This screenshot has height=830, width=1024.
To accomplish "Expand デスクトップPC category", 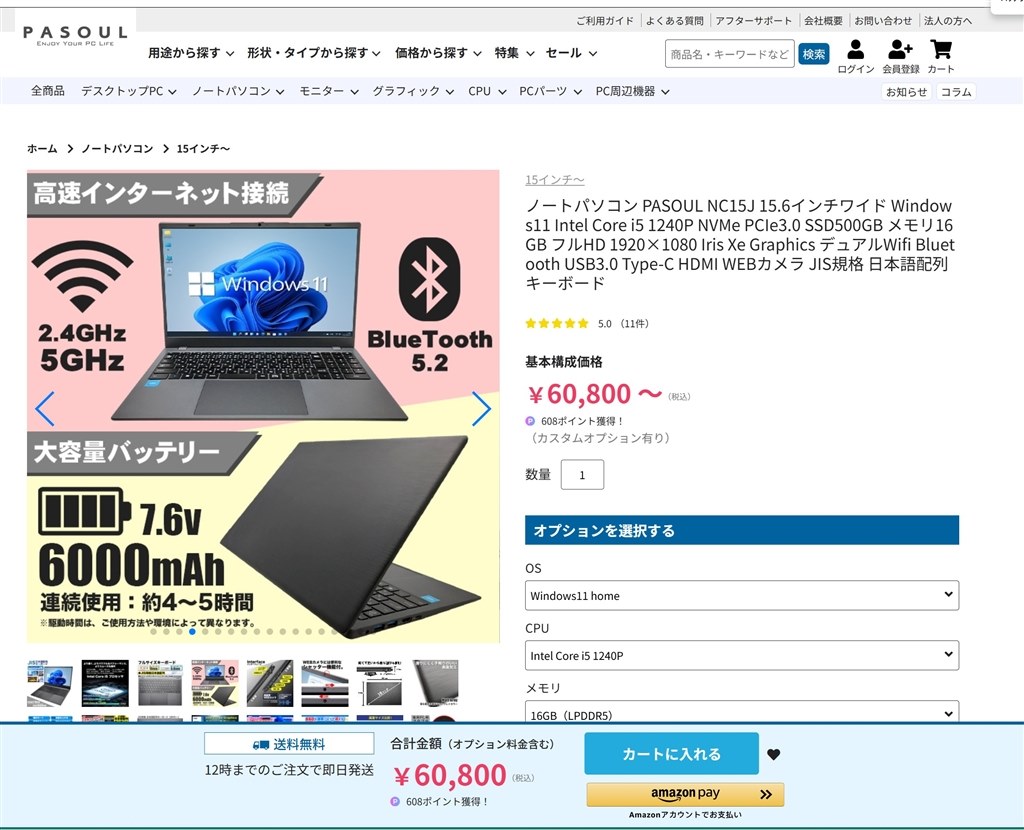I will point(129,91).
